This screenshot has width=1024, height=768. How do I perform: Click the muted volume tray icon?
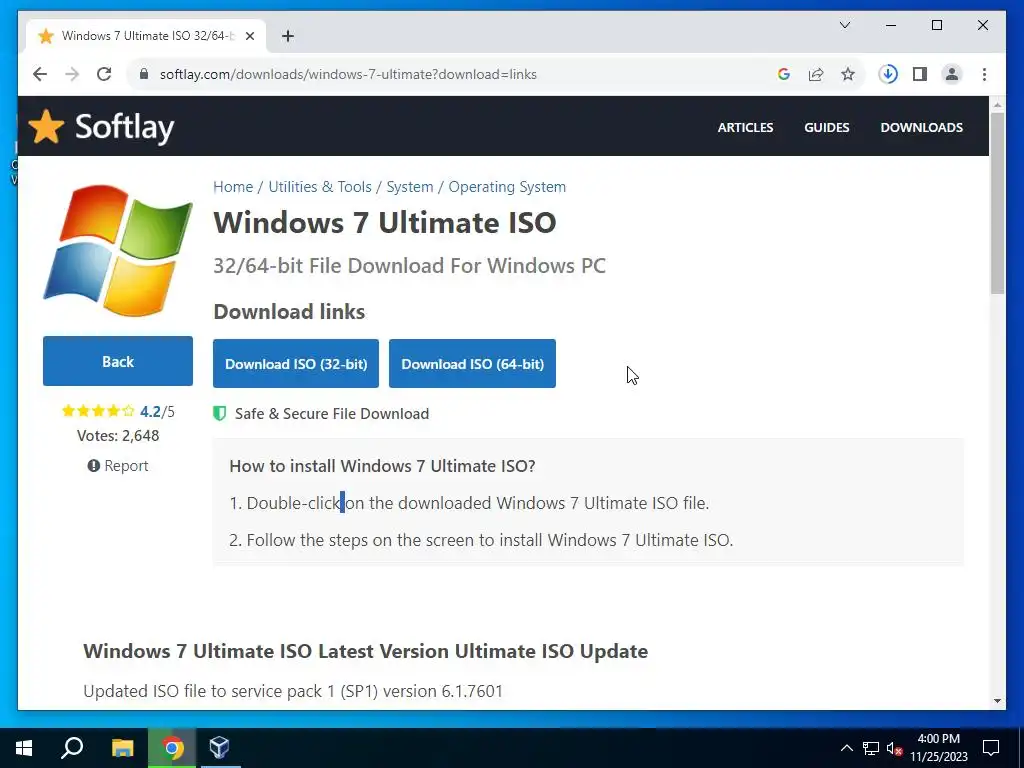point(894,748)
